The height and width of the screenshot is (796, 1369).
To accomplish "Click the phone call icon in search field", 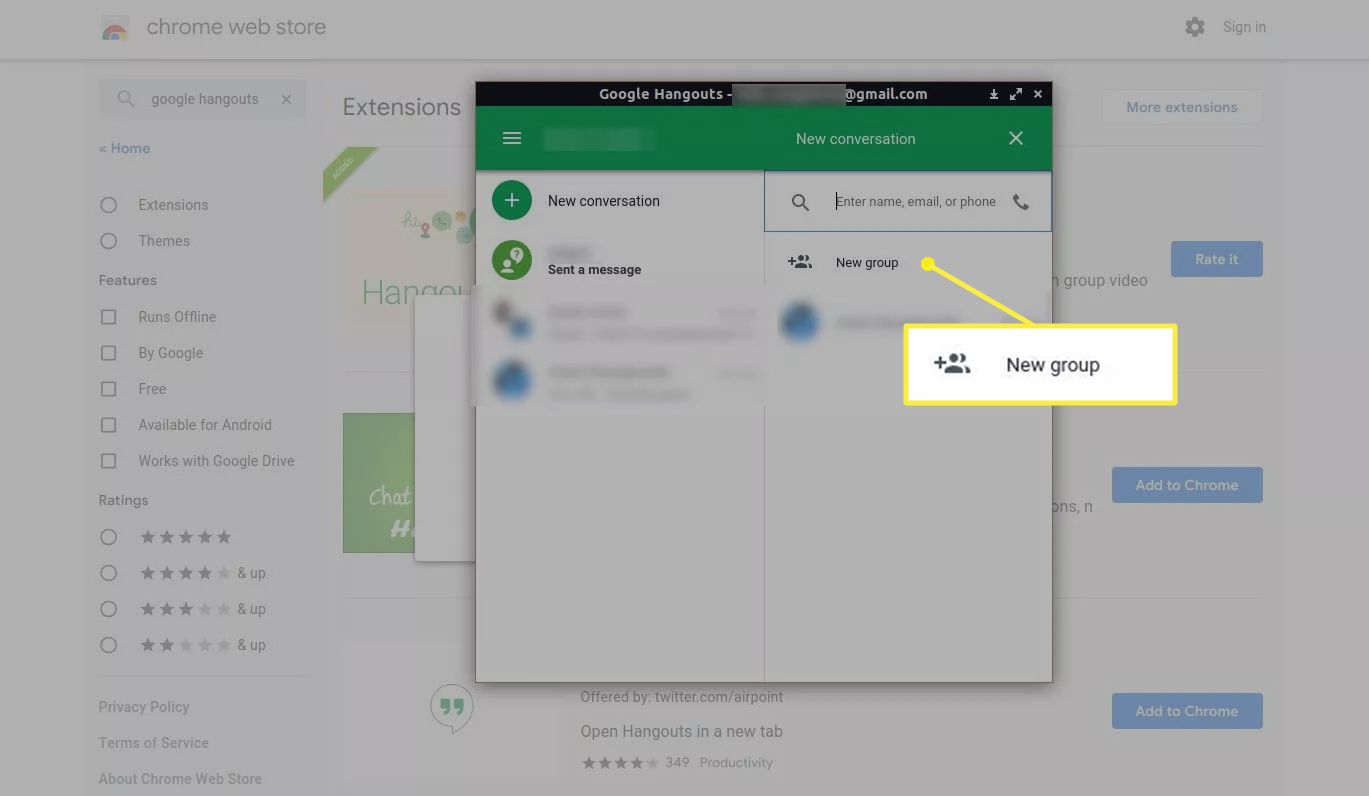I will click(1021, 202).
